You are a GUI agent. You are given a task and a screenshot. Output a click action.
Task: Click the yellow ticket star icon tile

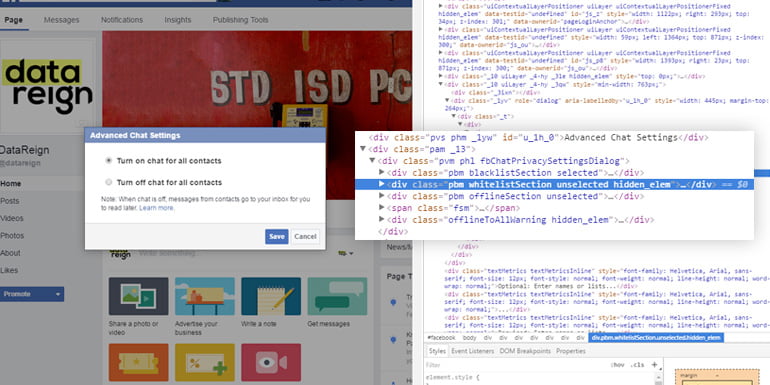[x=138, y=362]
